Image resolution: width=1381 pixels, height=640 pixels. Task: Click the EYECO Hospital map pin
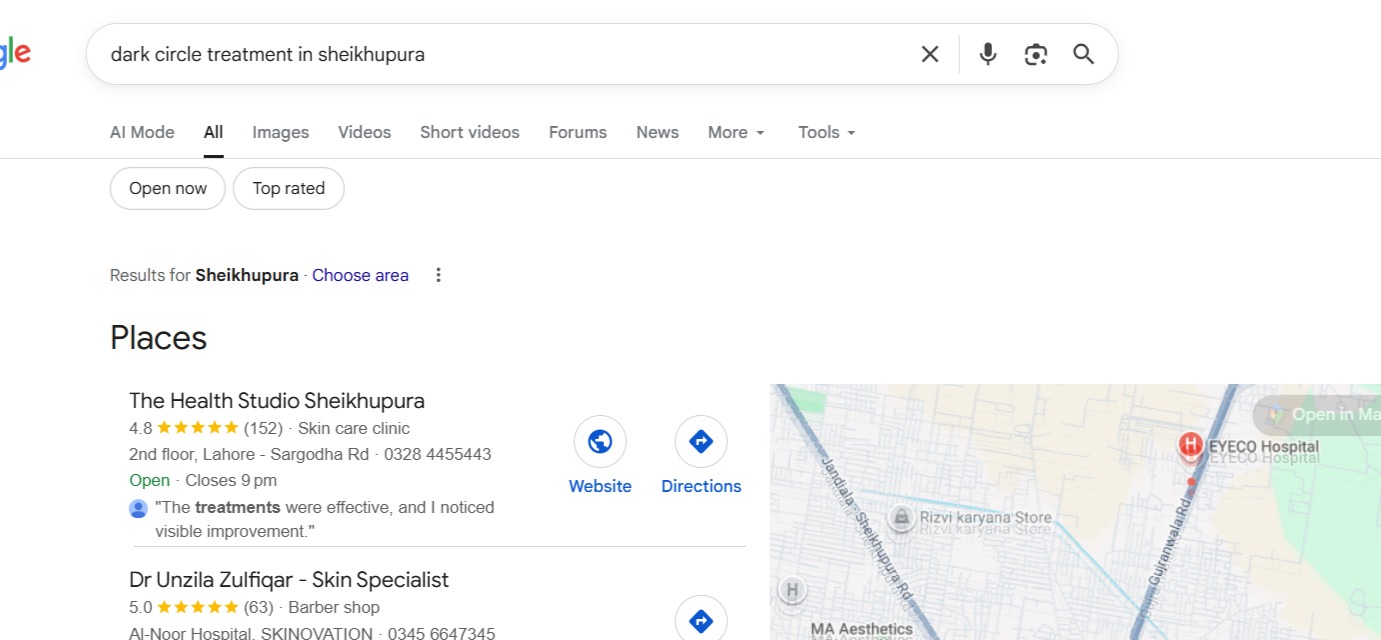tap(1190, 445)
